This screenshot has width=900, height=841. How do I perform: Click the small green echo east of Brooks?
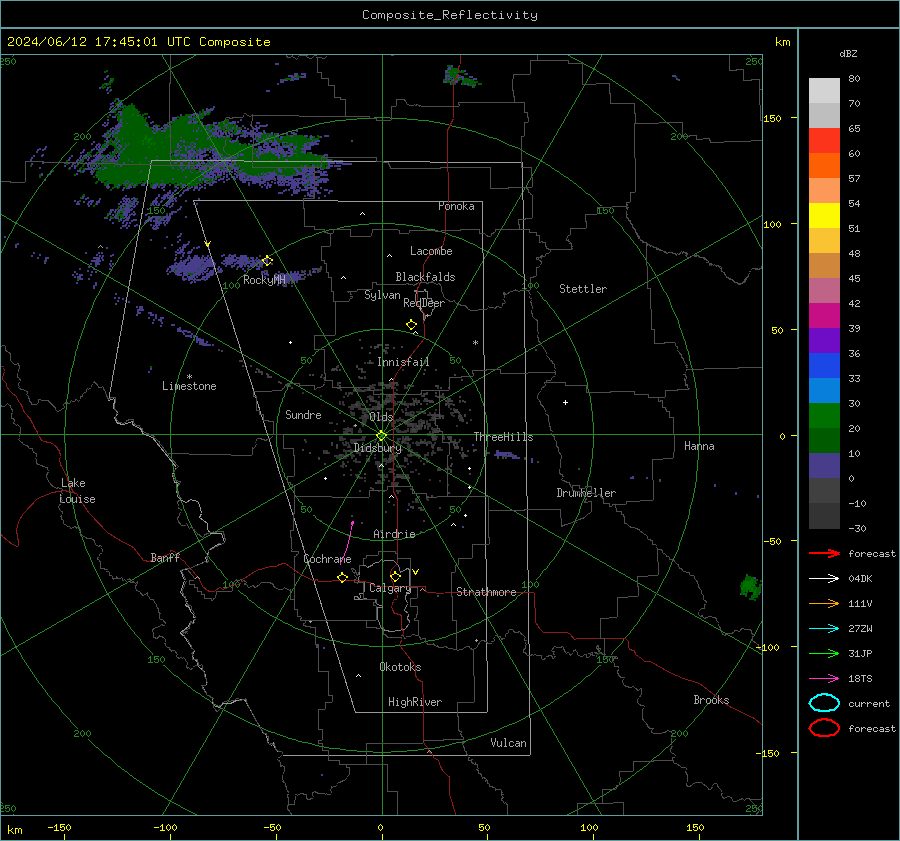click(750, 587)
